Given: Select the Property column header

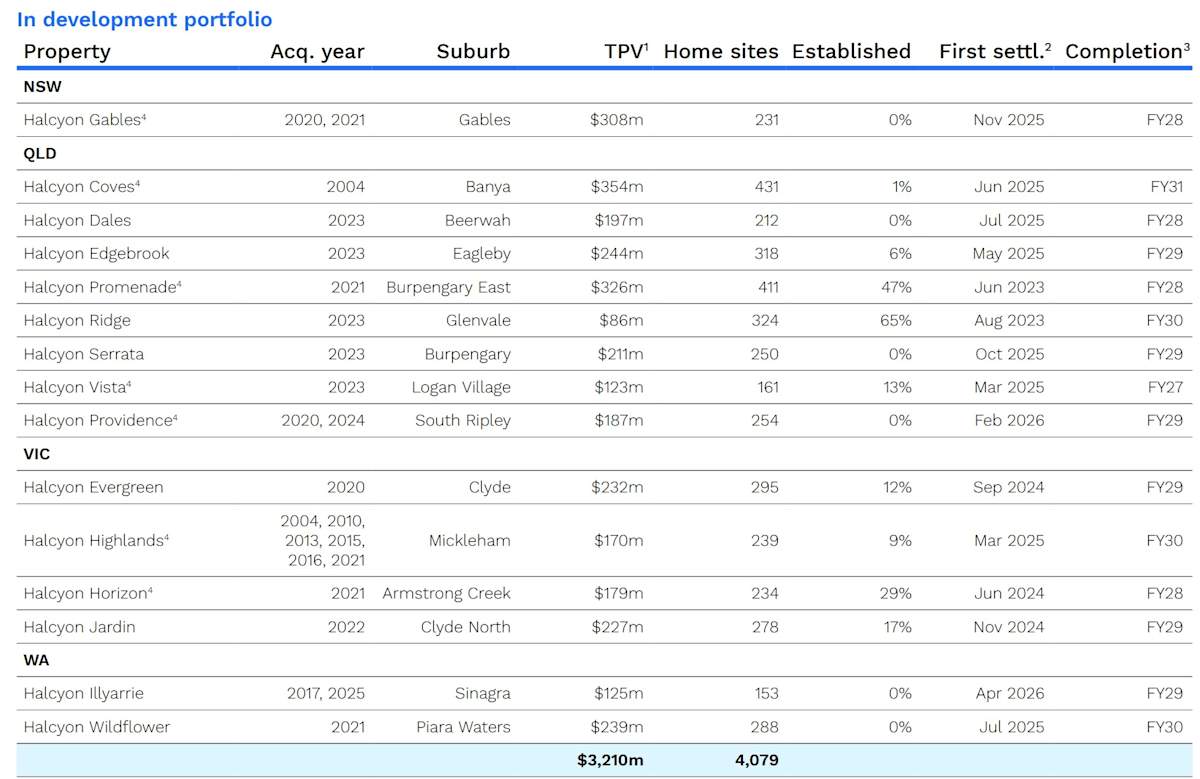Looking at the screenshot, I should (67, 51).
